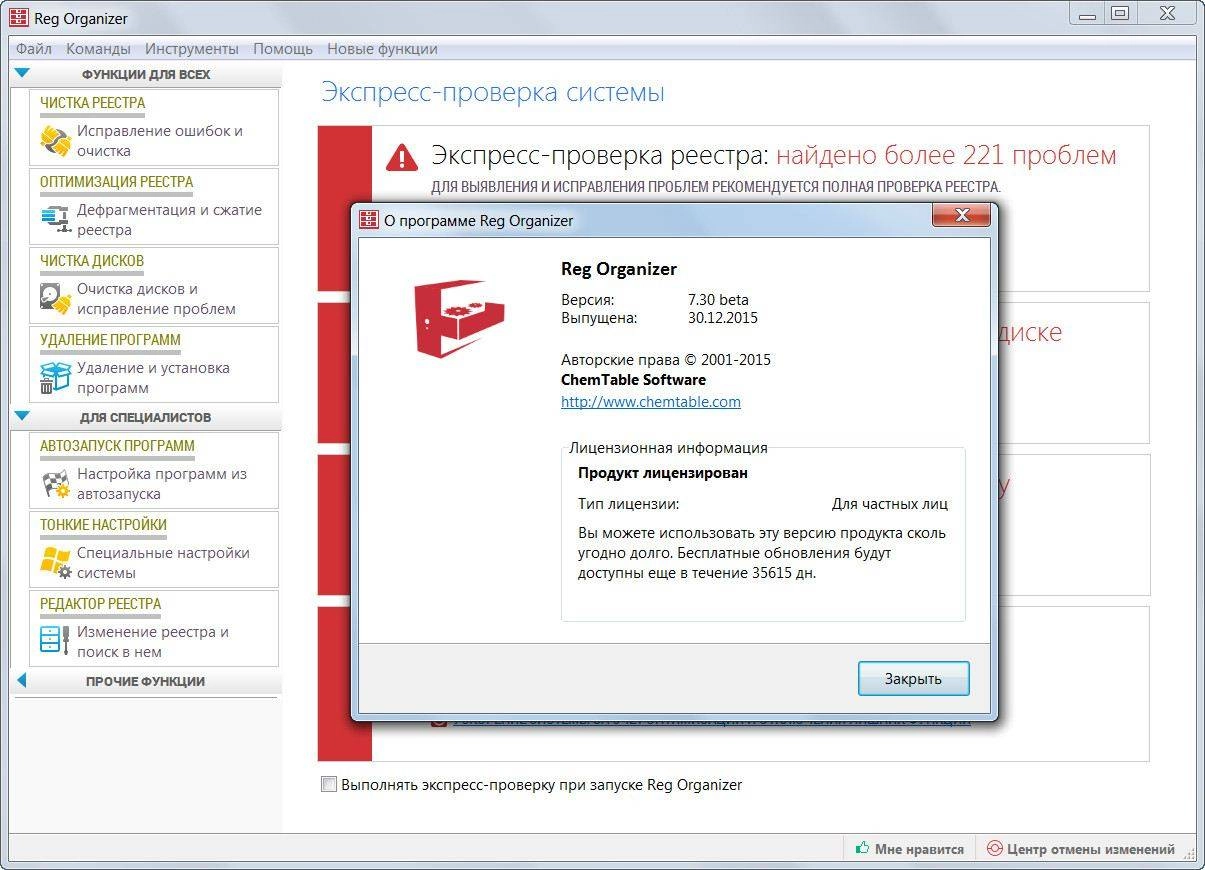Open the registry cleaning icon
The height and width of the screenshot is (870, 1205).
[55, 141]
